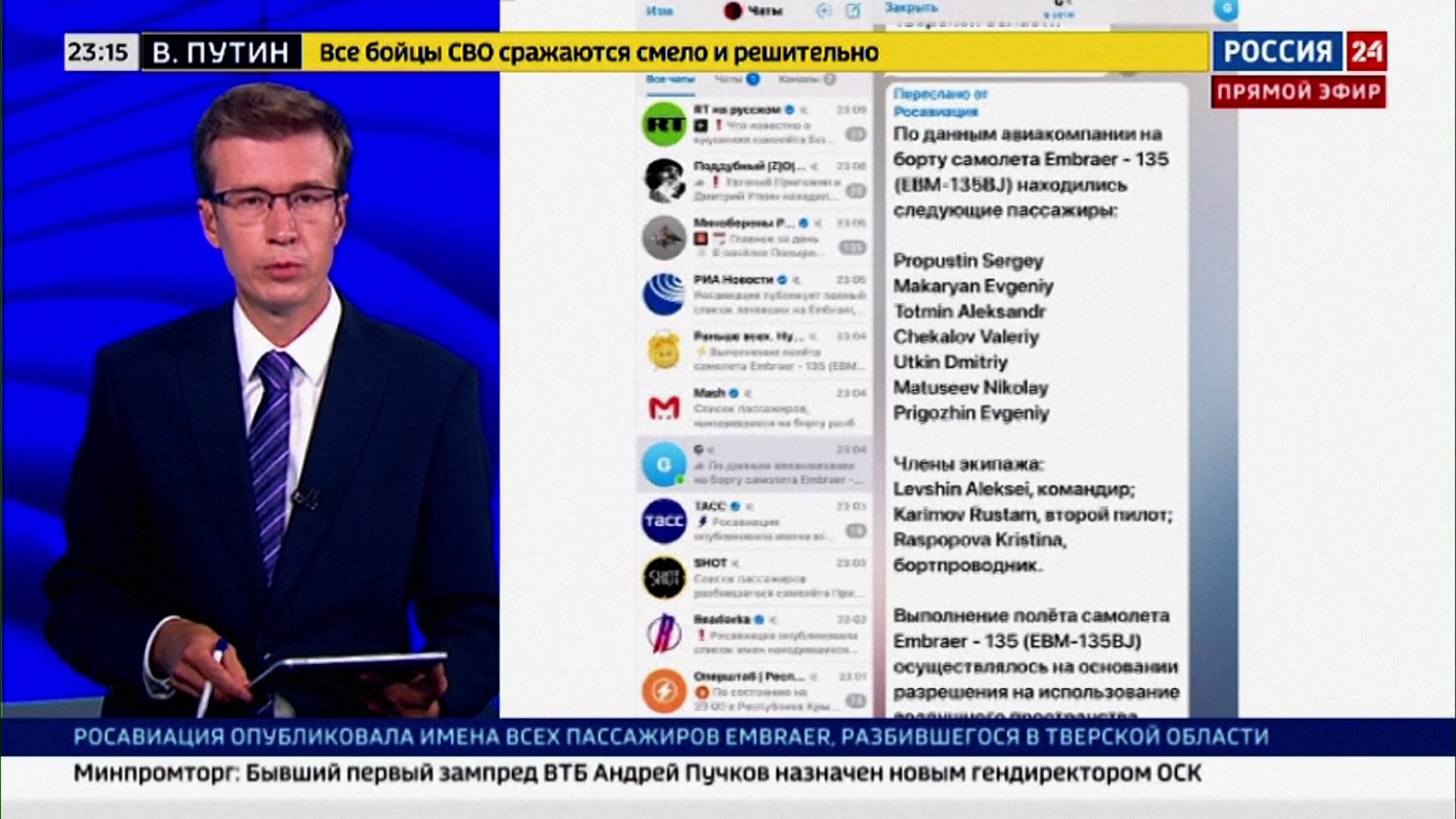This screenshot has height=819, width=1456.
Task: Open the yellow alarm clock channel avatar
Action: click(x=664, y=351)
